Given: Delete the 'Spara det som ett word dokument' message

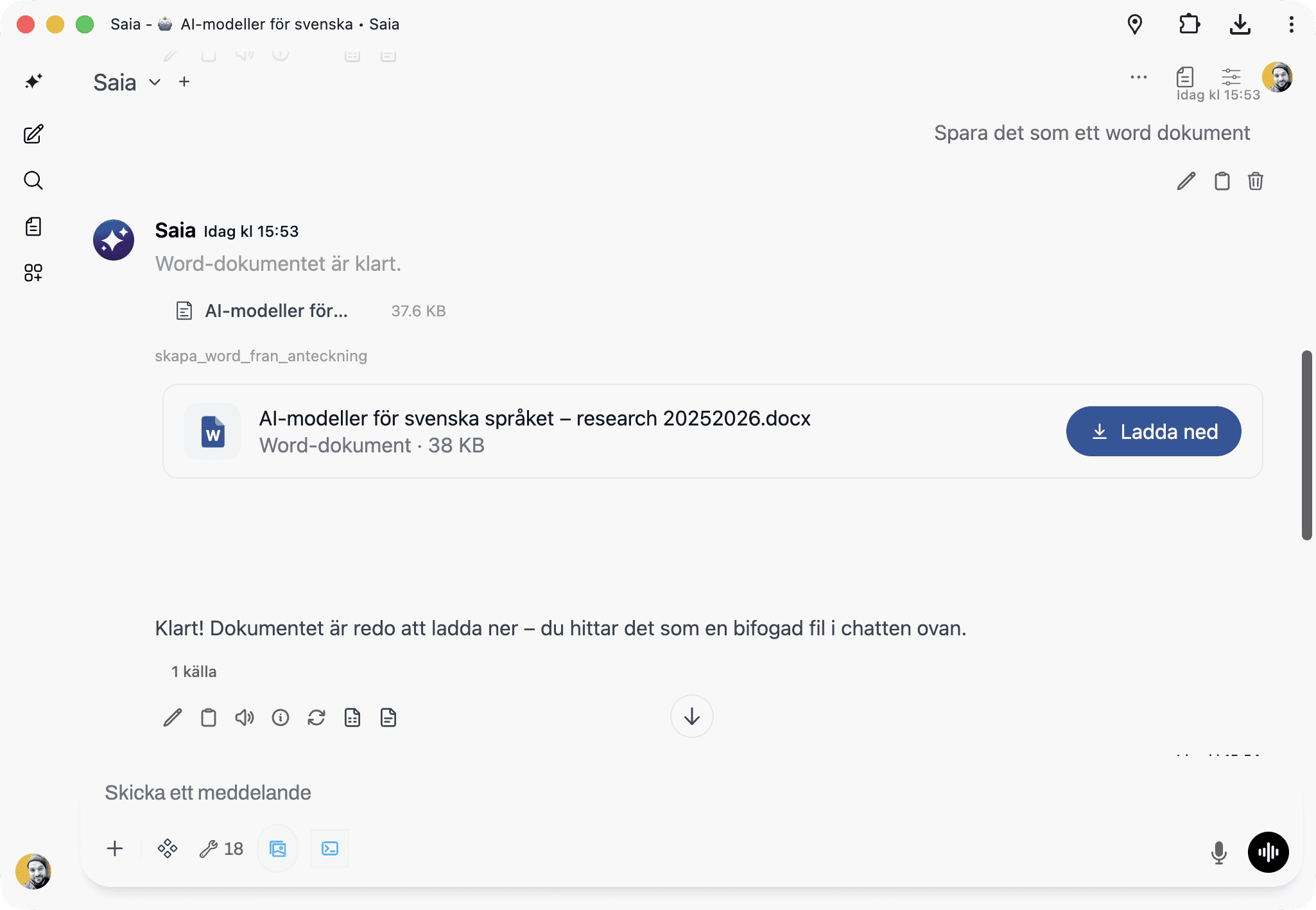Looking at the screenshot, I should (1256, 182).
